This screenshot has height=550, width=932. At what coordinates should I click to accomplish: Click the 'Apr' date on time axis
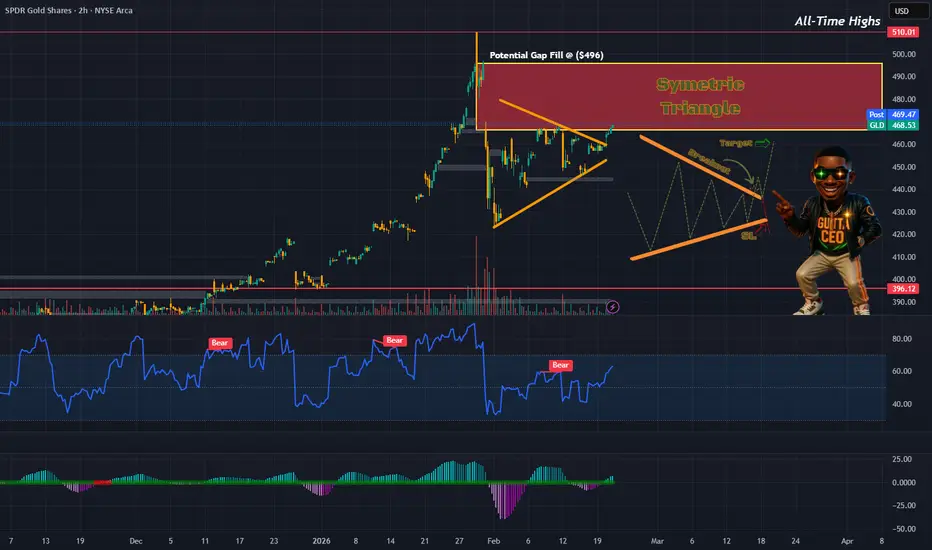click(x=847, y=541)
